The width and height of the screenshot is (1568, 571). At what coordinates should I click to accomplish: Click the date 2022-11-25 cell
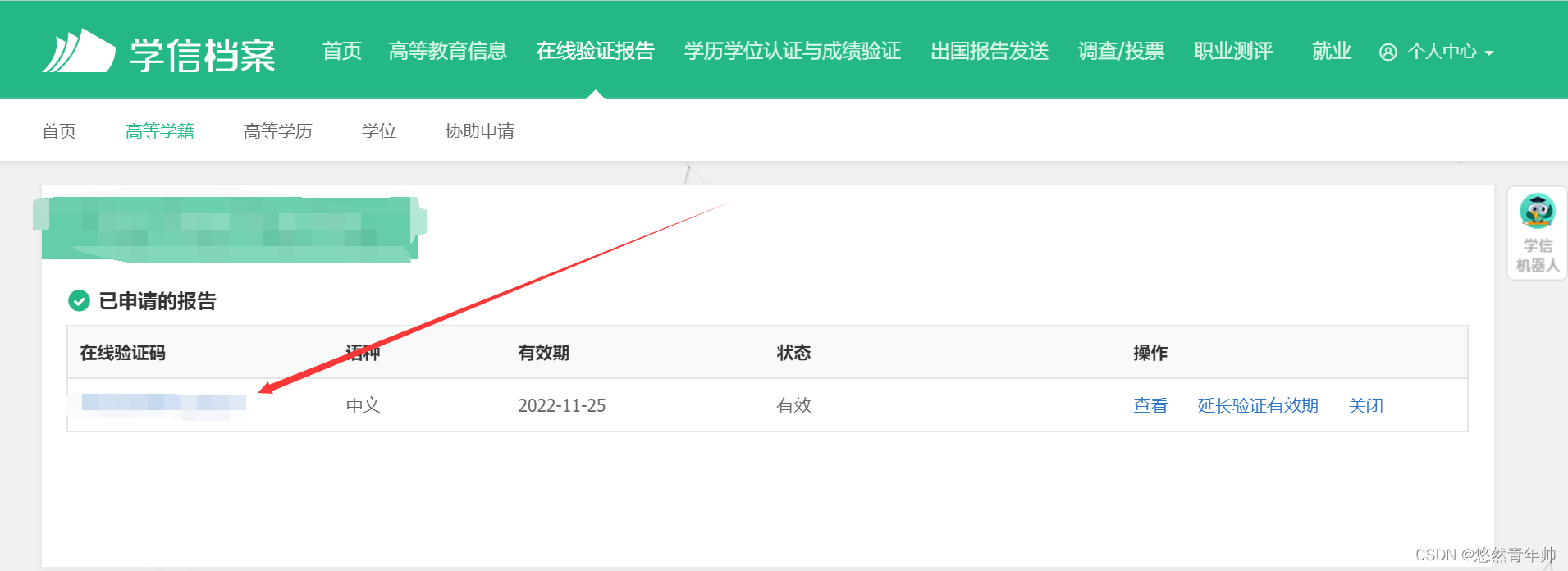562,405
